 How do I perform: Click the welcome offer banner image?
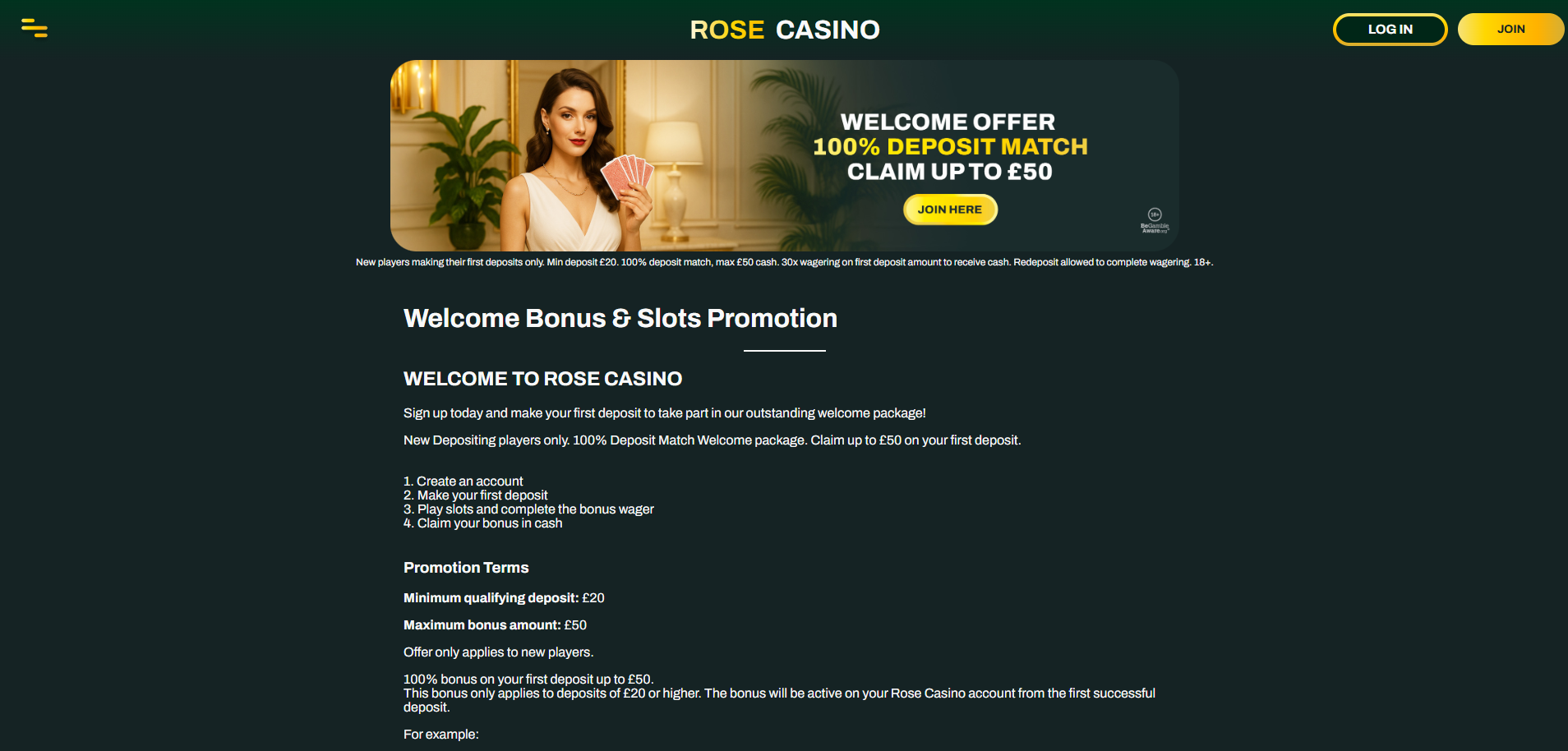(x=784, y=155)
